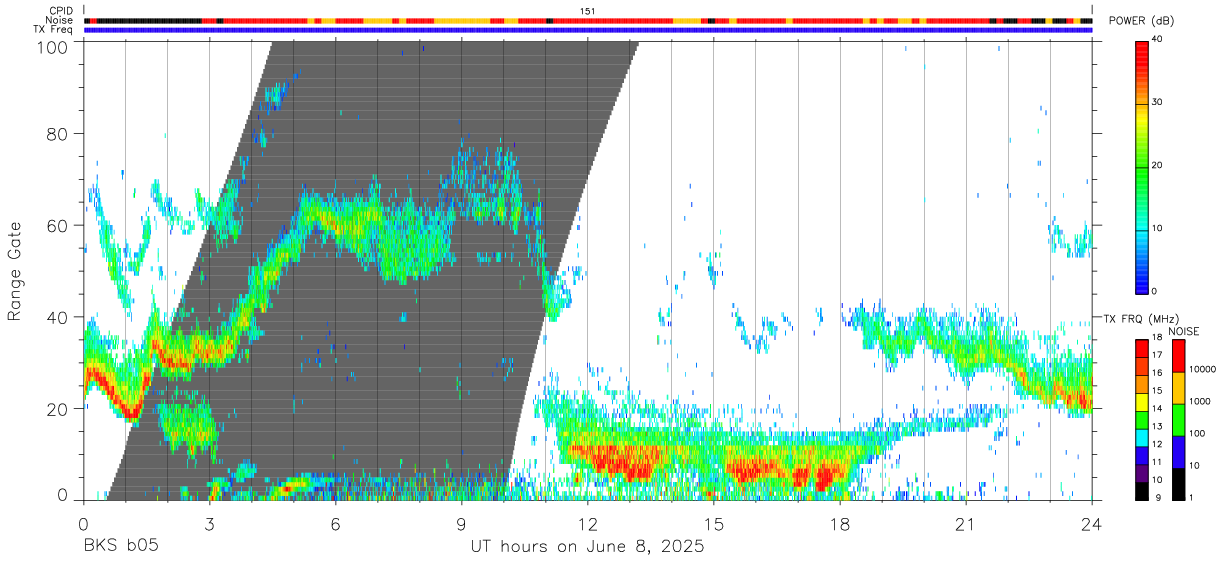This screenshot has height=567, width=1228.
Task: Click the UT hours on June 8, 2025 title
Action: coord(588,548)
